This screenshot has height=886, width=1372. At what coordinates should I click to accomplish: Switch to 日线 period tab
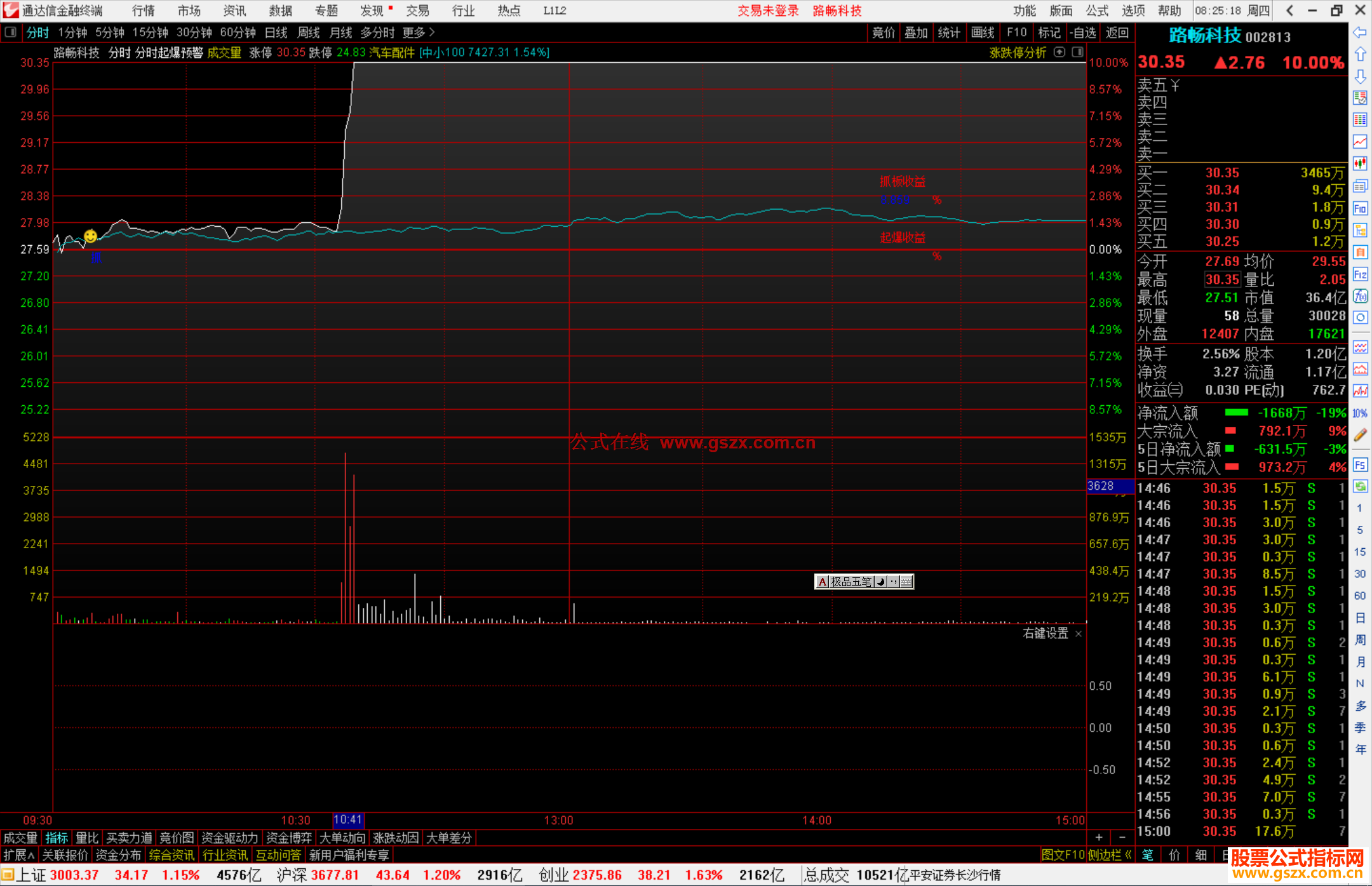click(x=276, y=32)
